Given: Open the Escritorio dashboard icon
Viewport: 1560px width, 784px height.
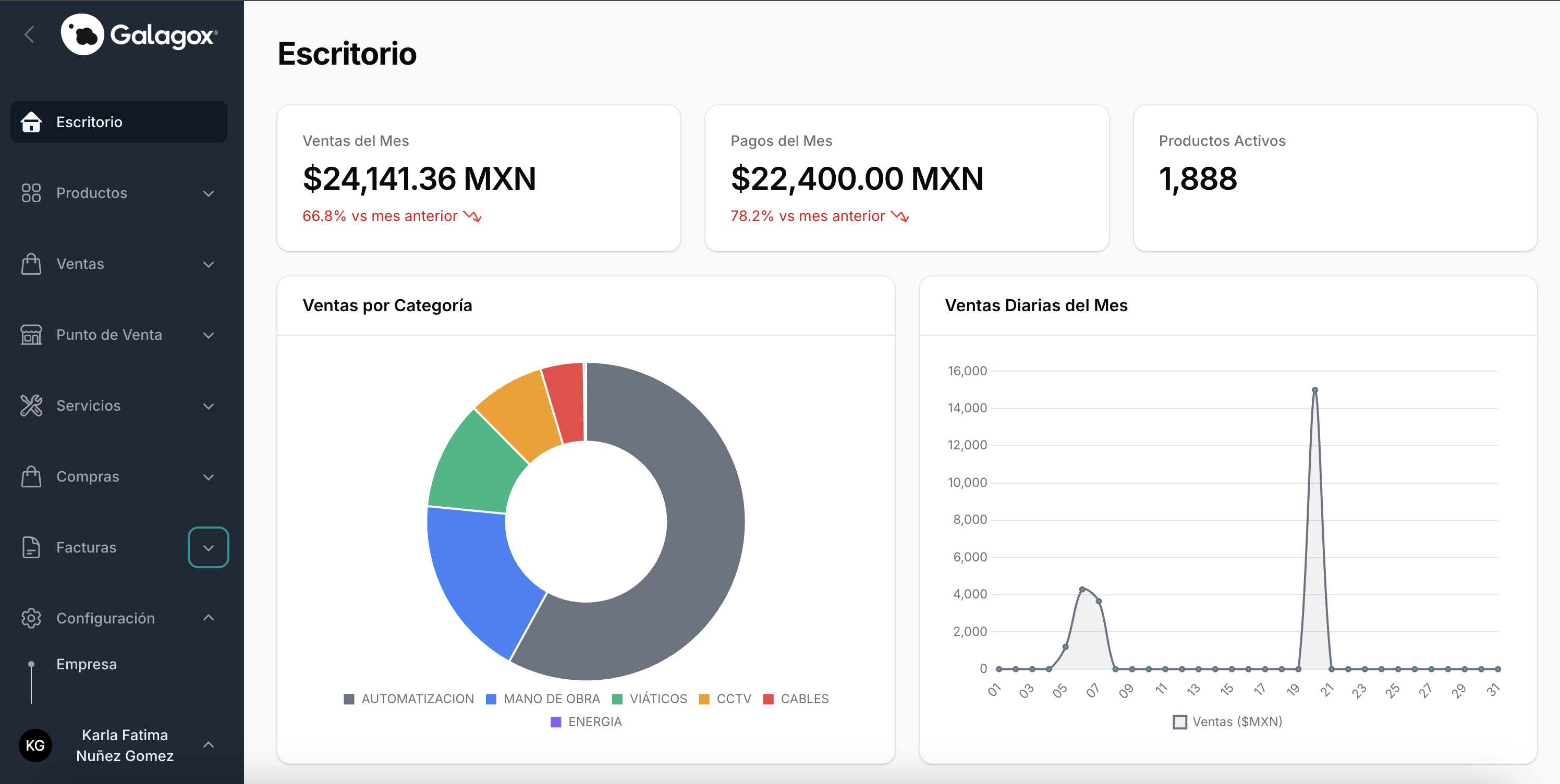Looking at the screenshot, I should (x=31, y=121).
